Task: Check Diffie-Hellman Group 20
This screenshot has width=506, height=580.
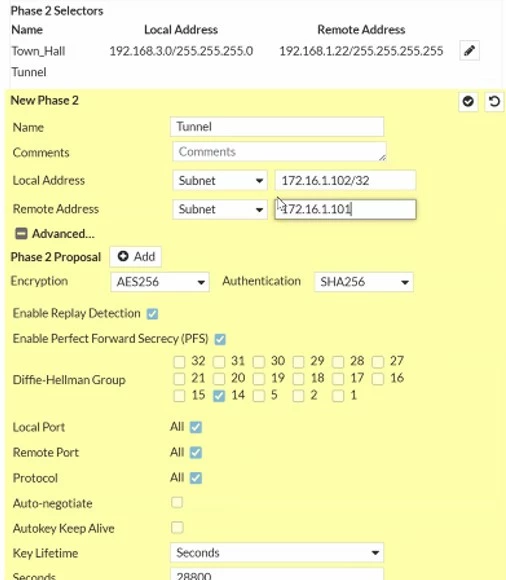Action: [x=219, y=378]
